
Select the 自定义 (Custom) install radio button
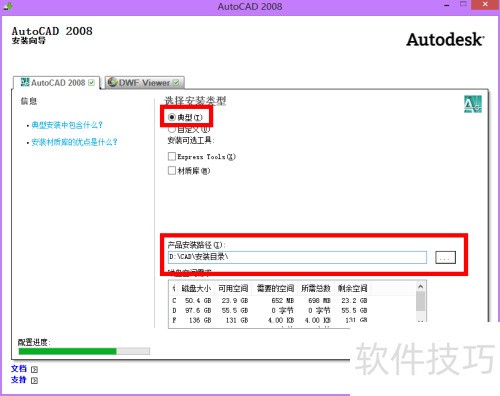[171, 129]
